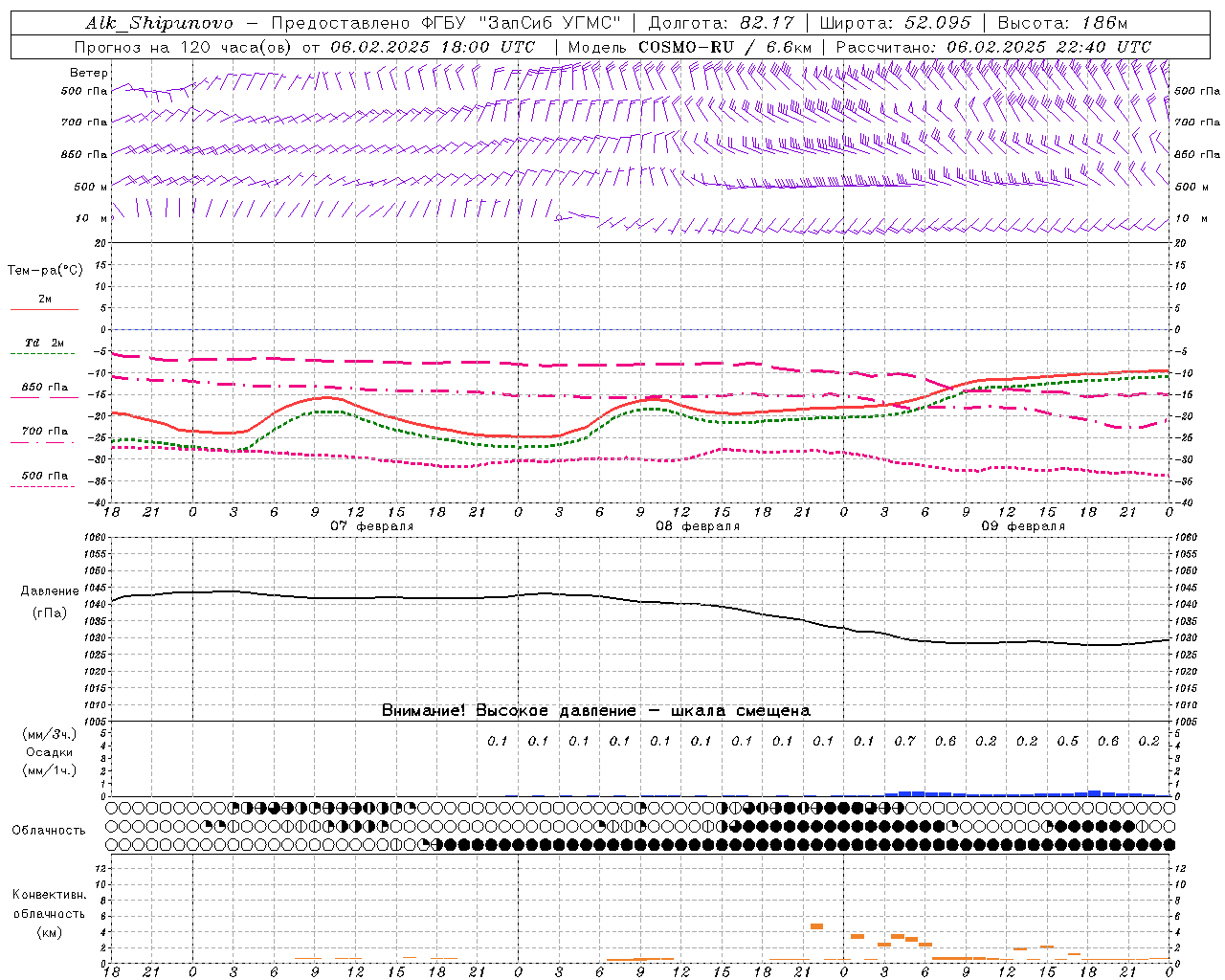Click the "Модель COSMO-RU / 6.6км" text
Viewport: 1225px width, 980px height.
click(689, 47)
